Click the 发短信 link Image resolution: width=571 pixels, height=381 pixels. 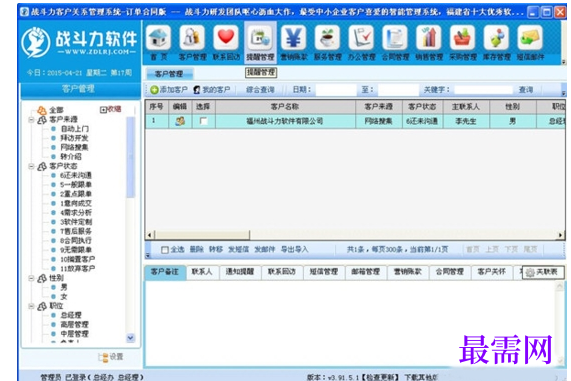[x=239, y=250]
